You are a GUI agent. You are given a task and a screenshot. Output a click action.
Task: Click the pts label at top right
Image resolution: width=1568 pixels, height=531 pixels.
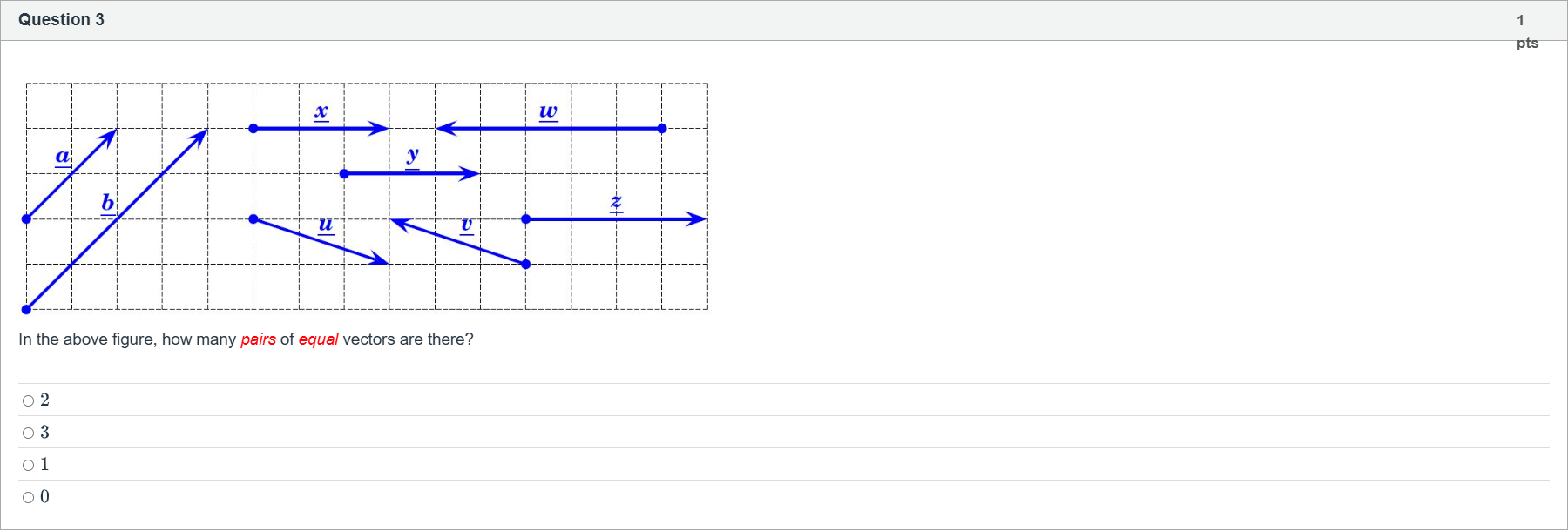point(1527,42)
